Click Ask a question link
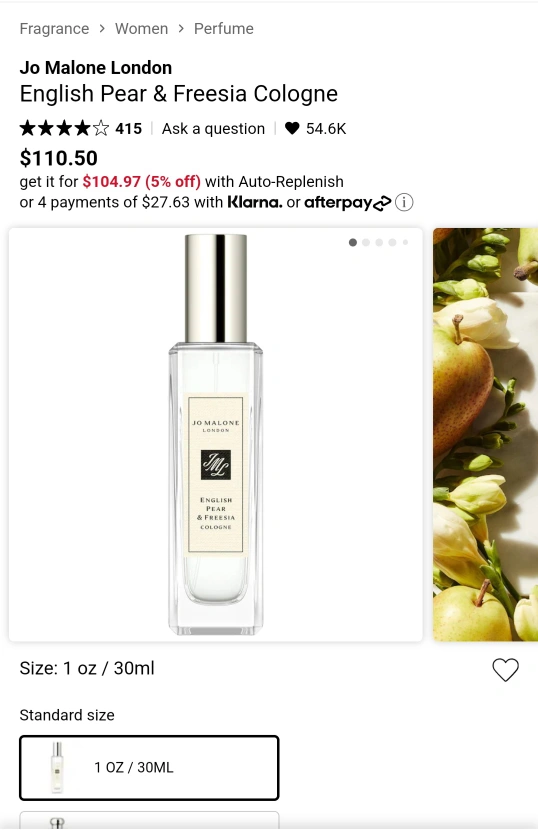The width and height of the screenshot is (538, 830). [213, 129]
